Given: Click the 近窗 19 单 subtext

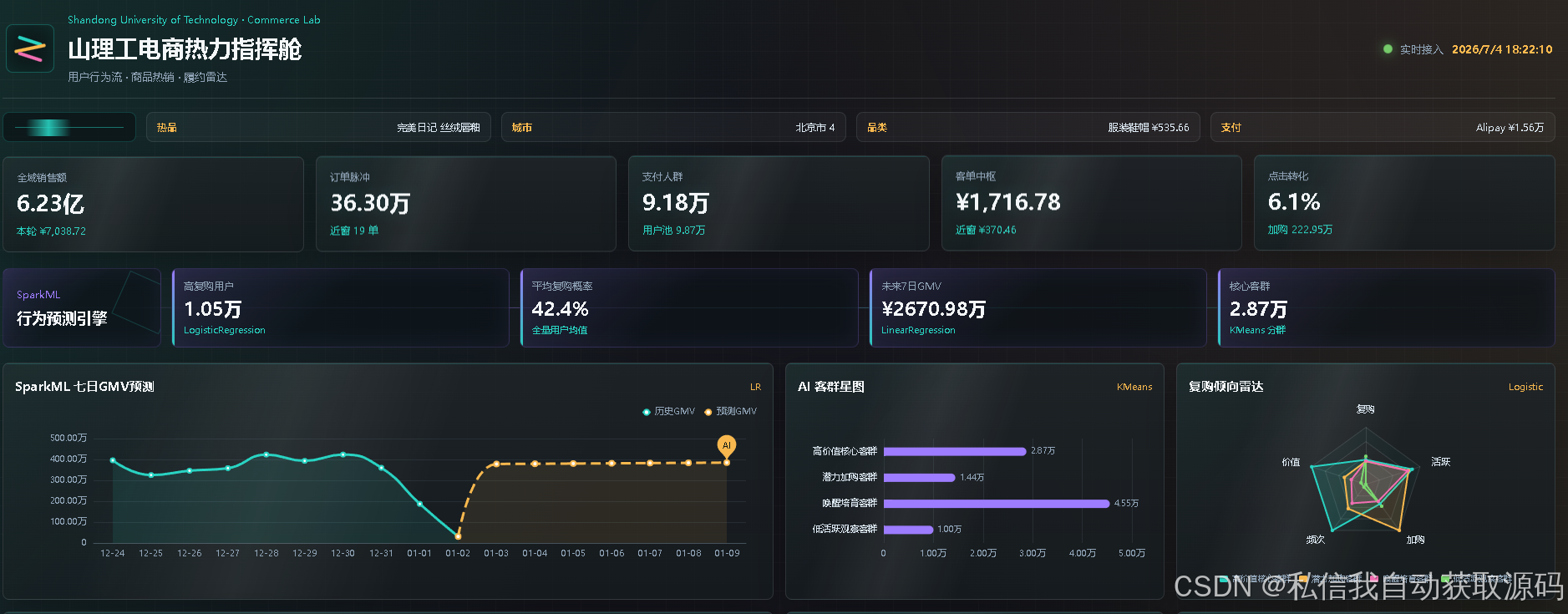Looking at the screenshot, I should [x=354, y=231].
